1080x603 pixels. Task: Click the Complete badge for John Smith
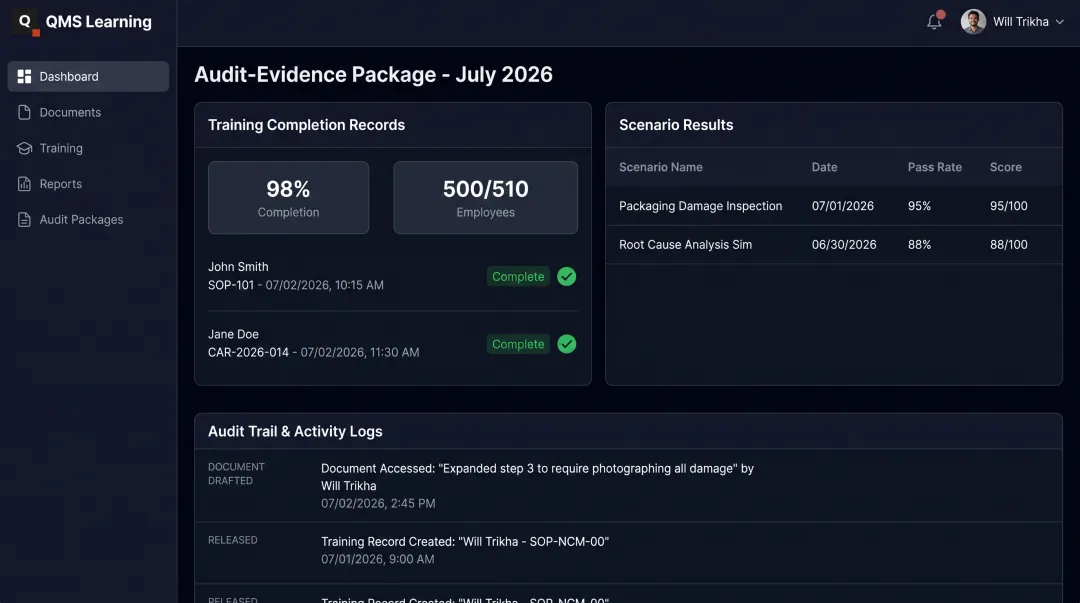click(x=518, y=276)
